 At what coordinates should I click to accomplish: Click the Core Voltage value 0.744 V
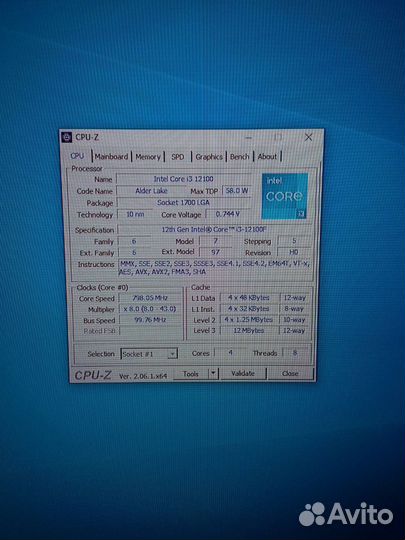pyautogui.click(x=228, y=214)
